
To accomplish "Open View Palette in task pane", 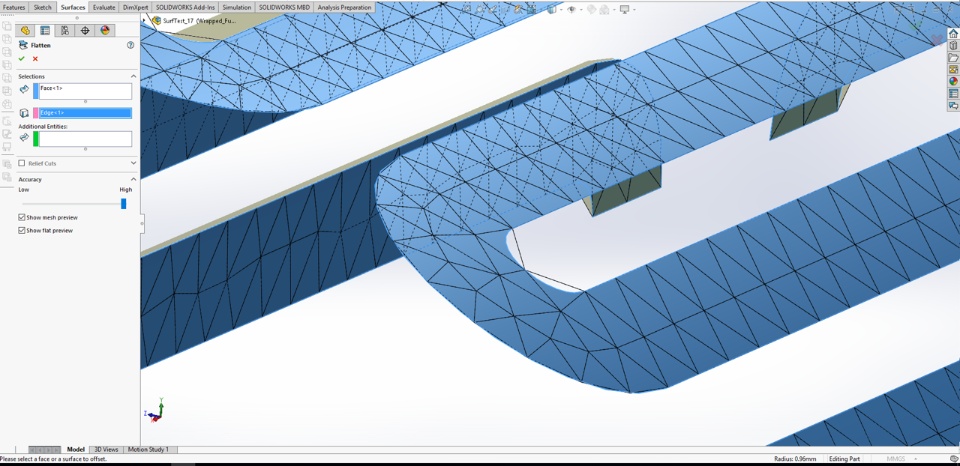I will click(x=953, y=69).
